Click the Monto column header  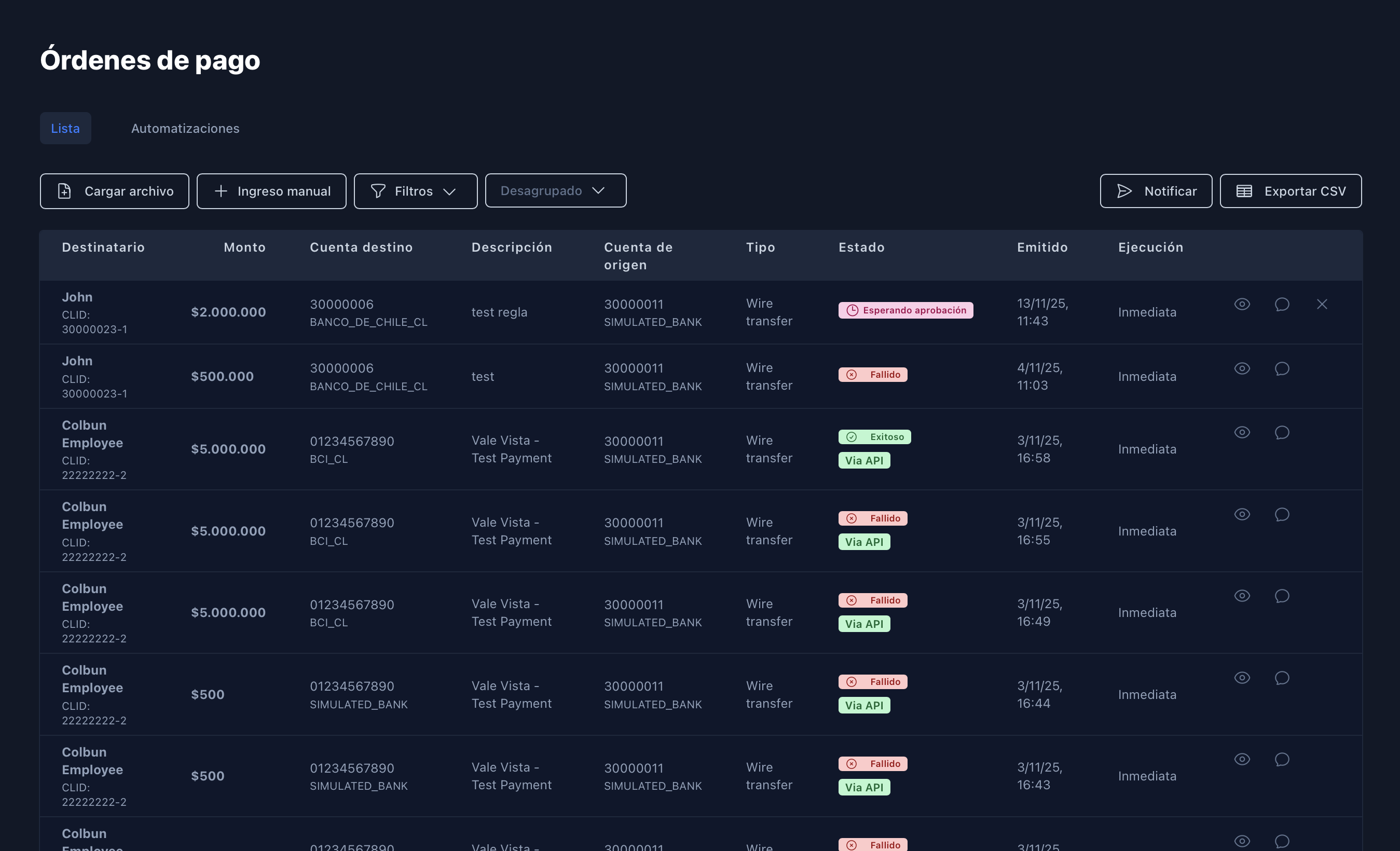point(244,247)
